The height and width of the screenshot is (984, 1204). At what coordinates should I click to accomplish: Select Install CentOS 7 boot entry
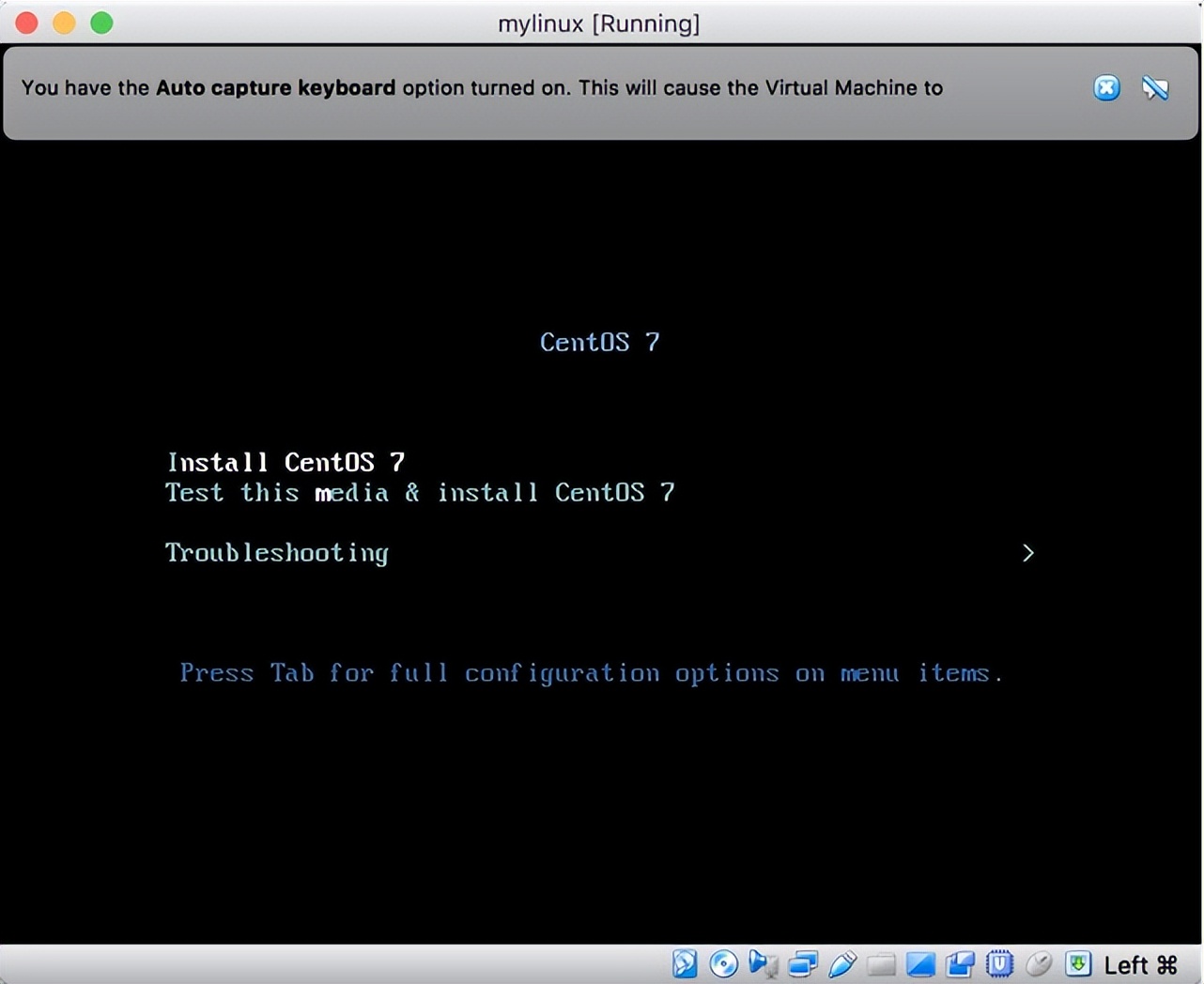click(286, 462)
